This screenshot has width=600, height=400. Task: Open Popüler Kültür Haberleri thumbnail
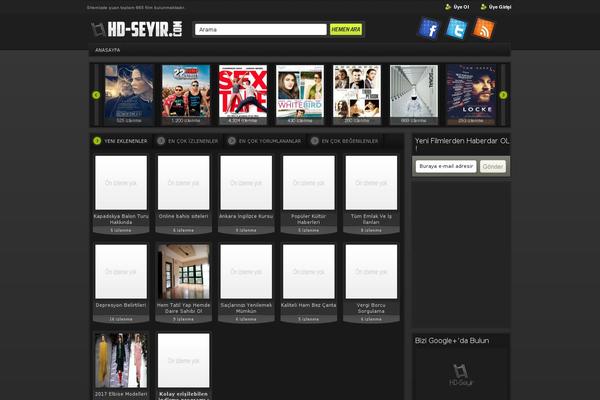click(309, 183)
